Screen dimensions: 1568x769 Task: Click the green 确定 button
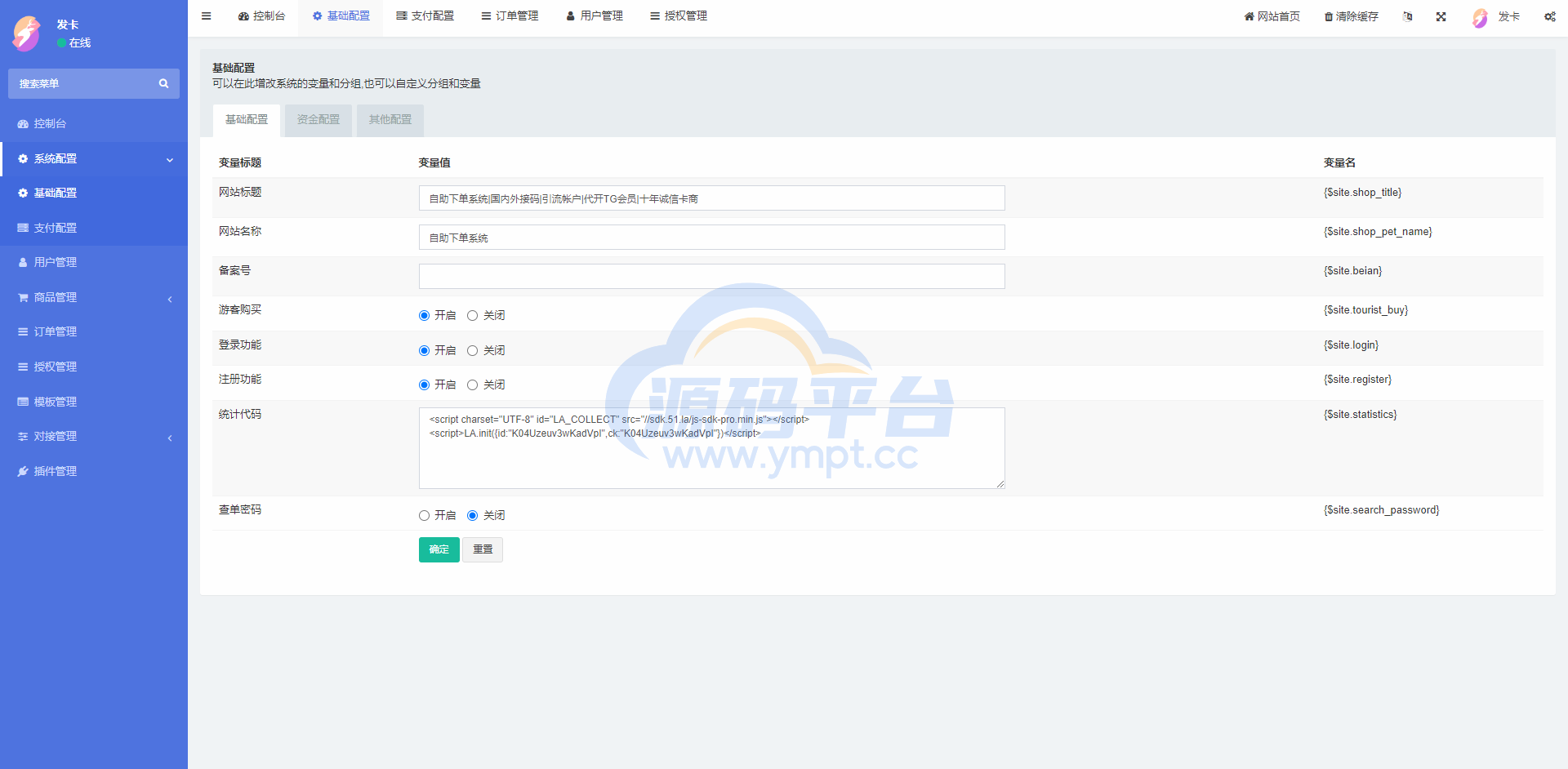(x=439, y=550)
